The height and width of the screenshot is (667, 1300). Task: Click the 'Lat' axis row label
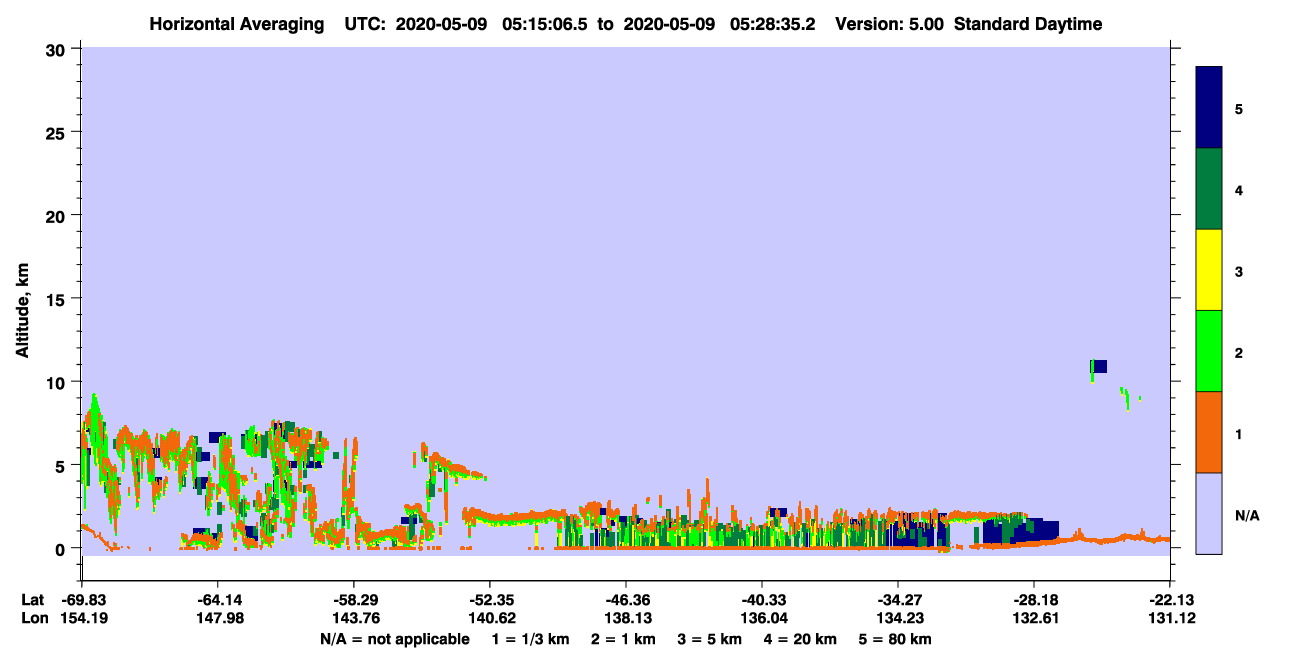(33, 599)
